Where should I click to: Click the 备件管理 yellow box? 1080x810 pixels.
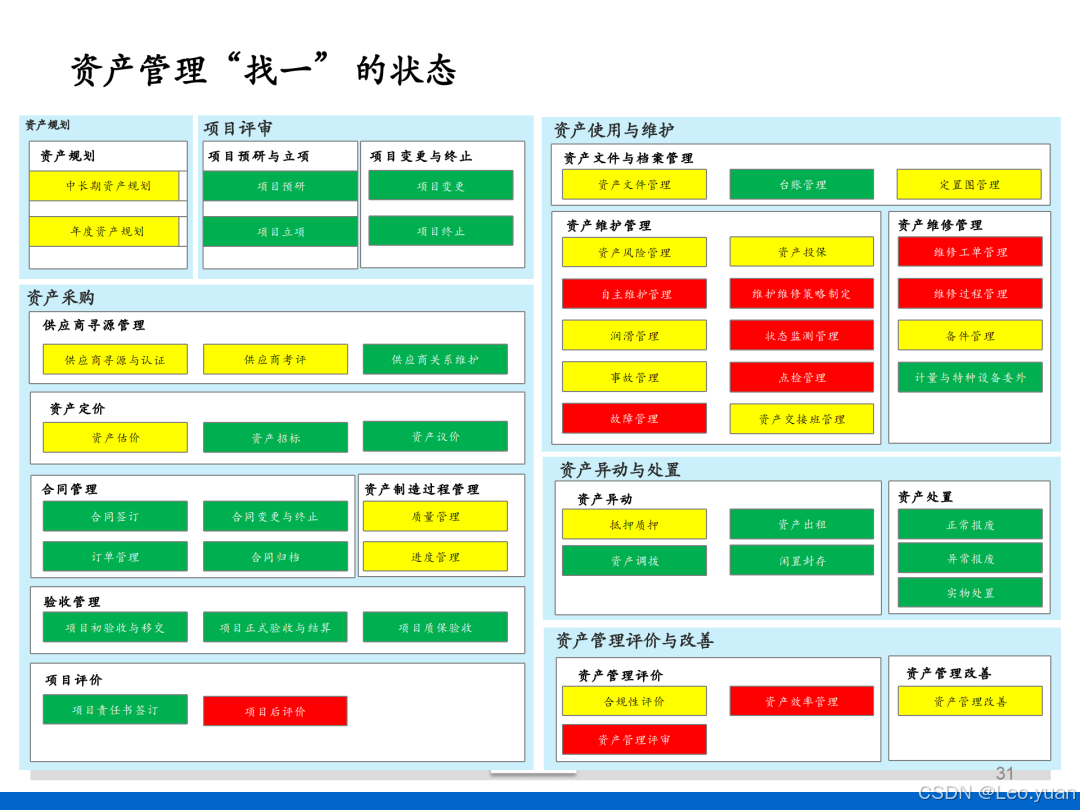(970, 335)
